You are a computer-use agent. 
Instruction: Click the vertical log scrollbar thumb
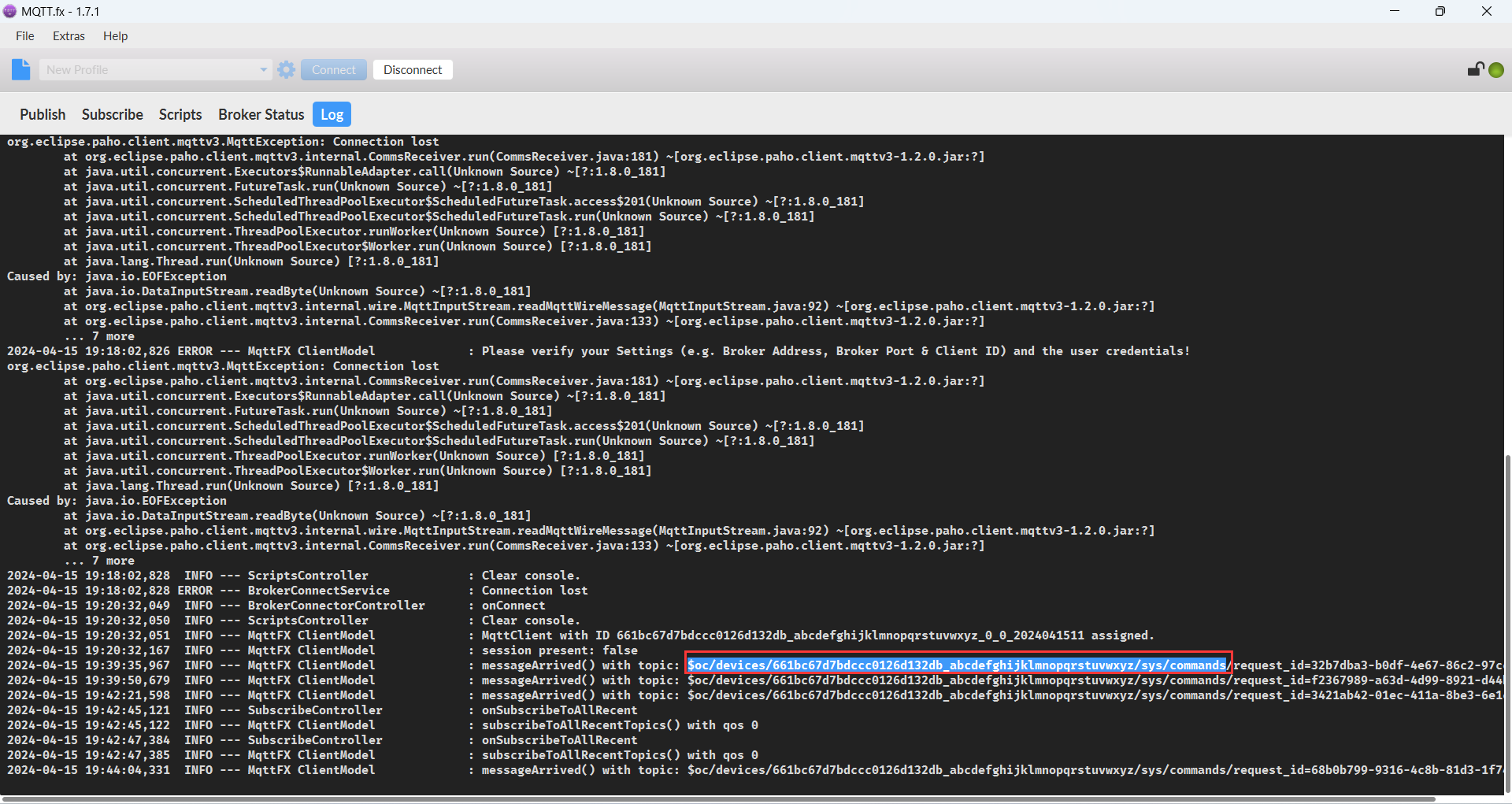point(1507,622)
